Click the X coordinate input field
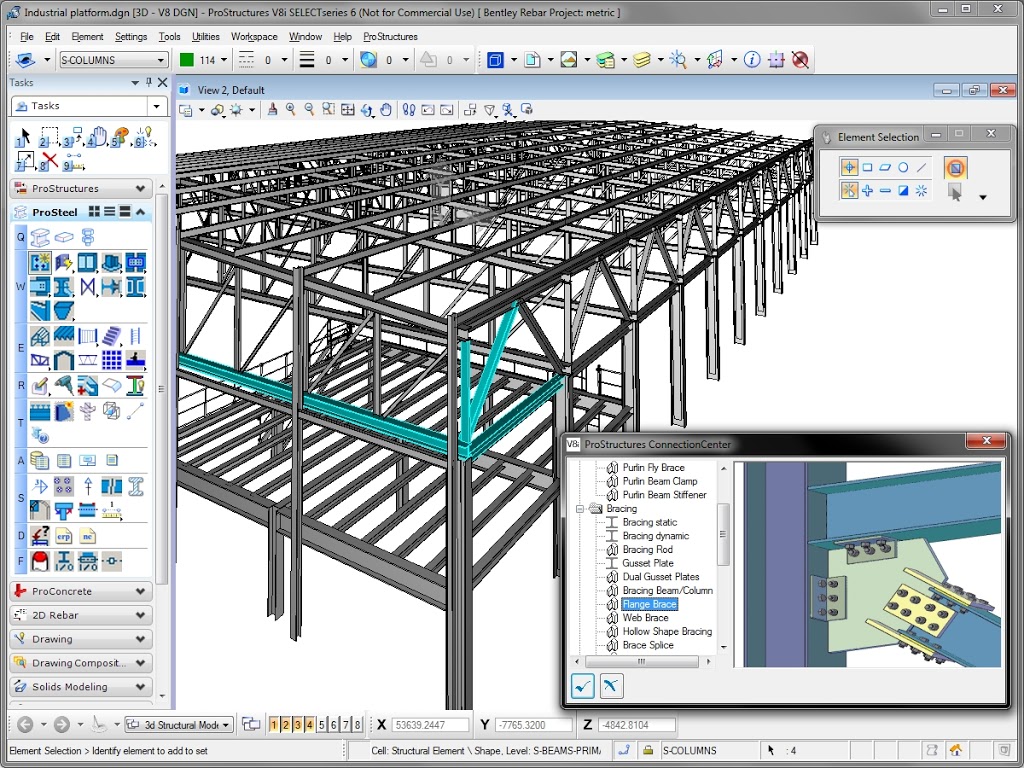 click(x=430, y=725)
